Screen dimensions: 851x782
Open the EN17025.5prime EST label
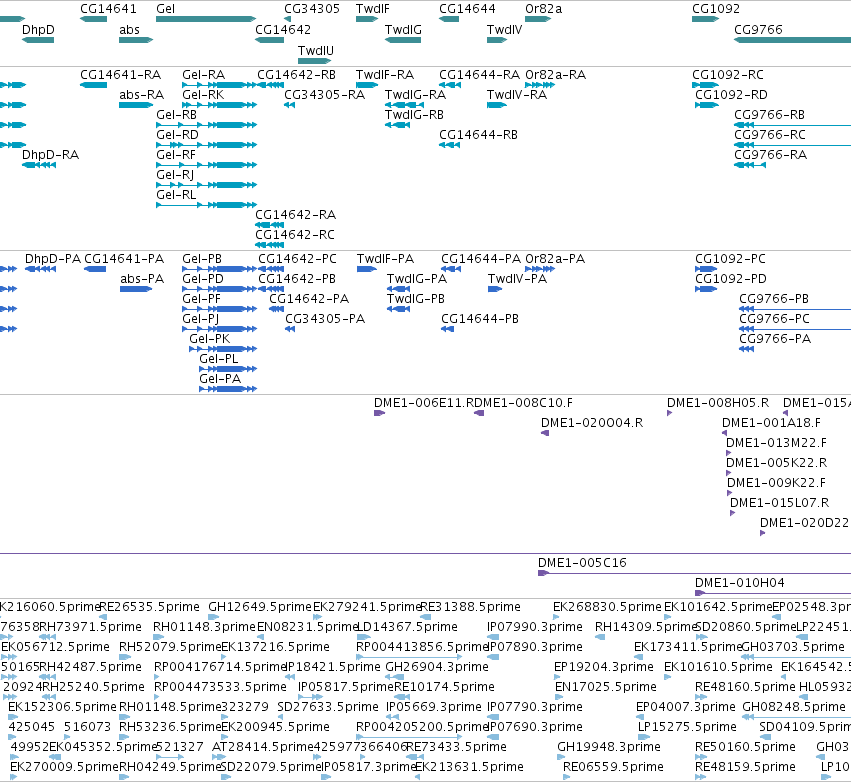[x=606, y=686]
